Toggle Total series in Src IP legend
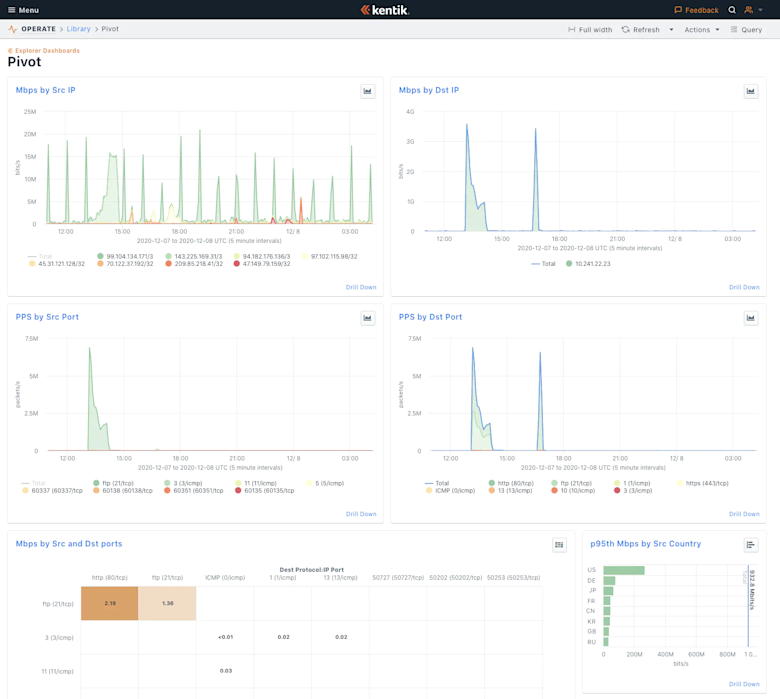Screen dimensions: 780x699 pyautogui.click(x=40, y=256)
